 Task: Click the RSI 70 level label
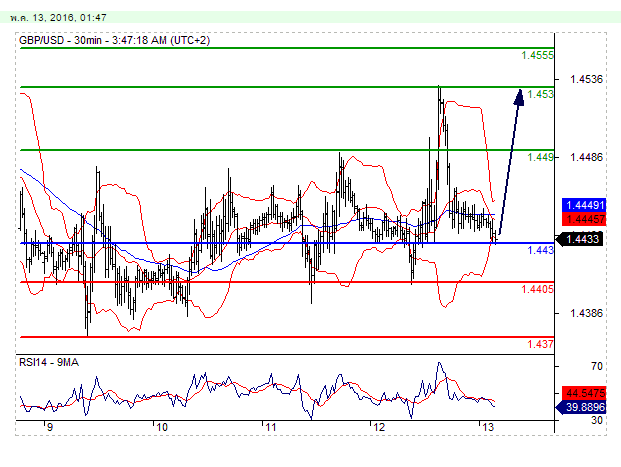coord(597,366)
